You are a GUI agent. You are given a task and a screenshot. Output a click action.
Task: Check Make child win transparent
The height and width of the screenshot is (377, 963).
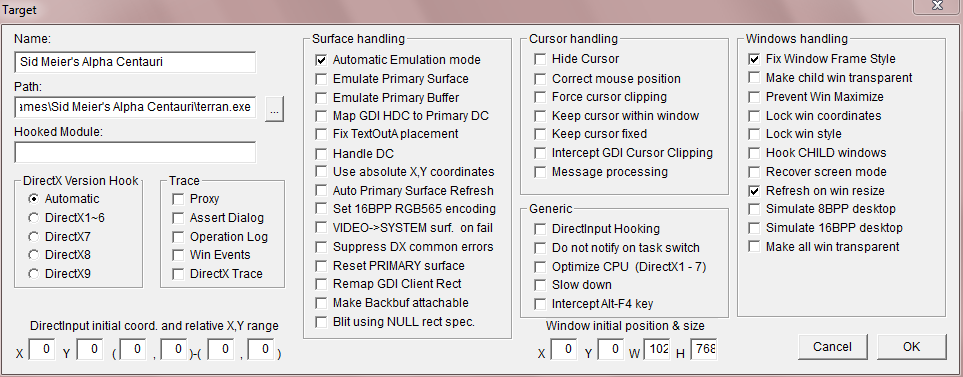(x=754, y=78)
